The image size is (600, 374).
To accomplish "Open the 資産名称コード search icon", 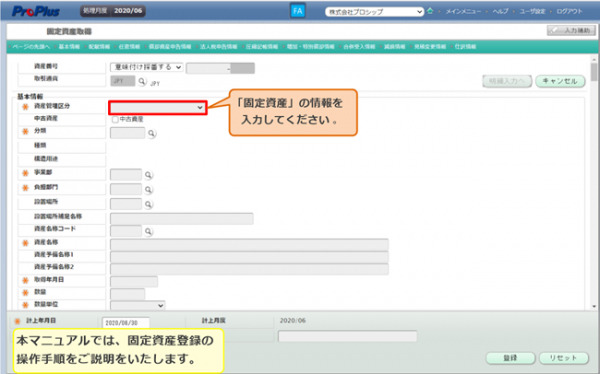I will (x=148, y=232).
